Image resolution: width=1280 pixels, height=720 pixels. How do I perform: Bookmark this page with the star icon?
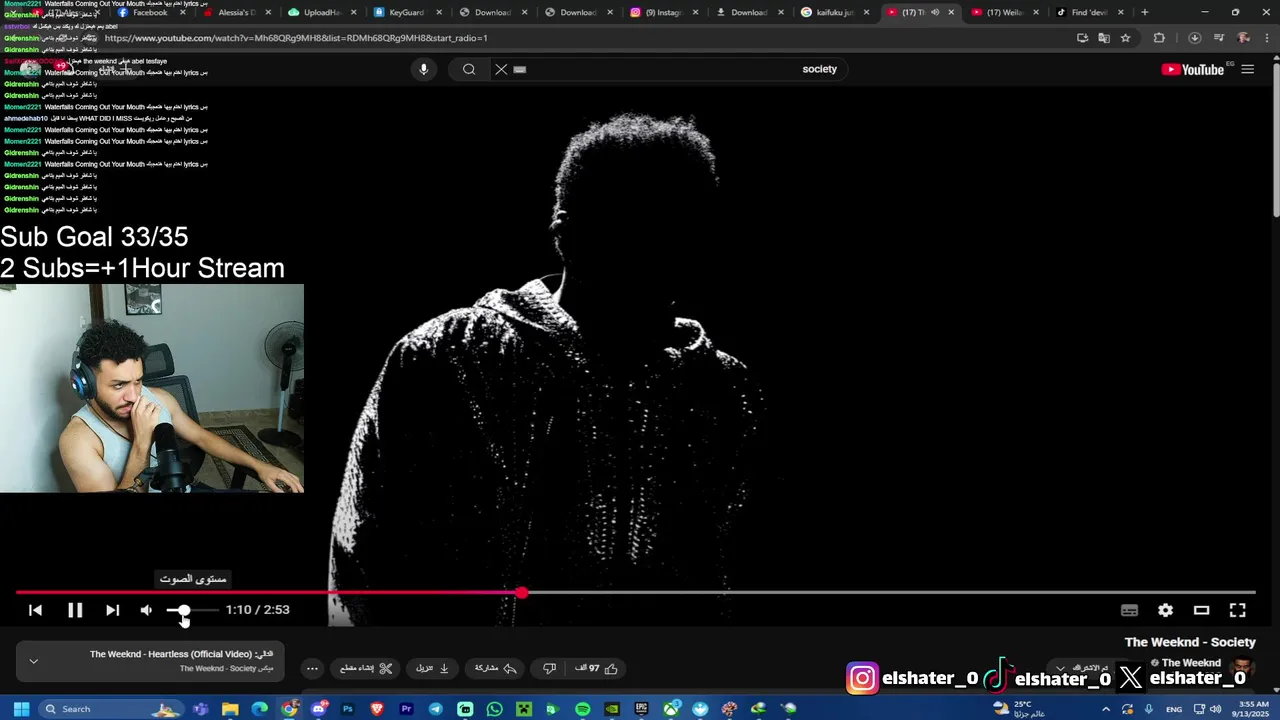point(1125,38)
